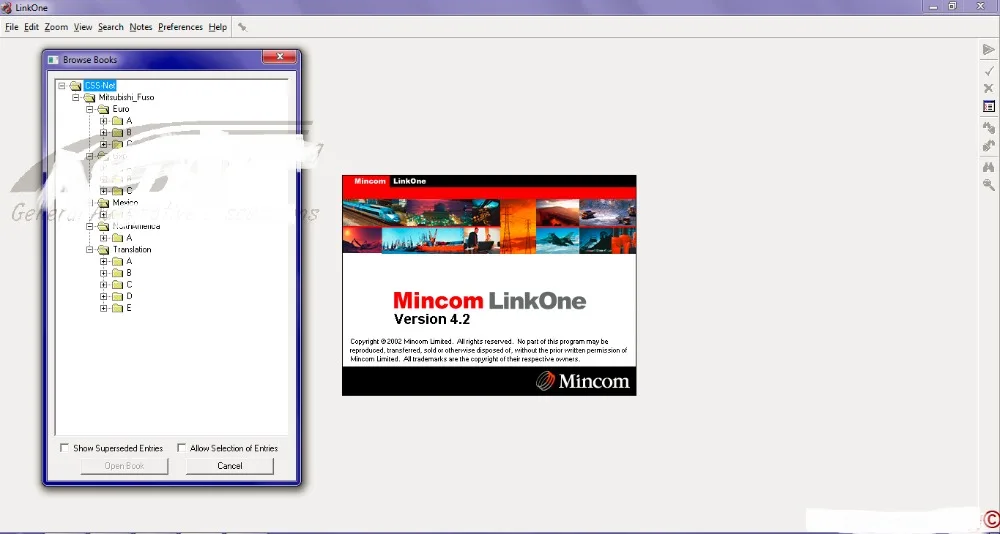Select folder C label under Translation
This screenshot has height=534, width=1000.
[129, 285]
